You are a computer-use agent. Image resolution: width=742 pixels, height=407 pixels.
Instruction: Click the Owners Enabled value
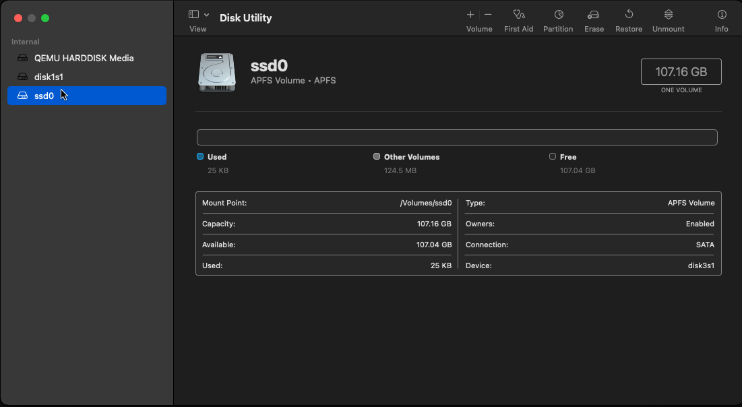click(x=700, y=224)
